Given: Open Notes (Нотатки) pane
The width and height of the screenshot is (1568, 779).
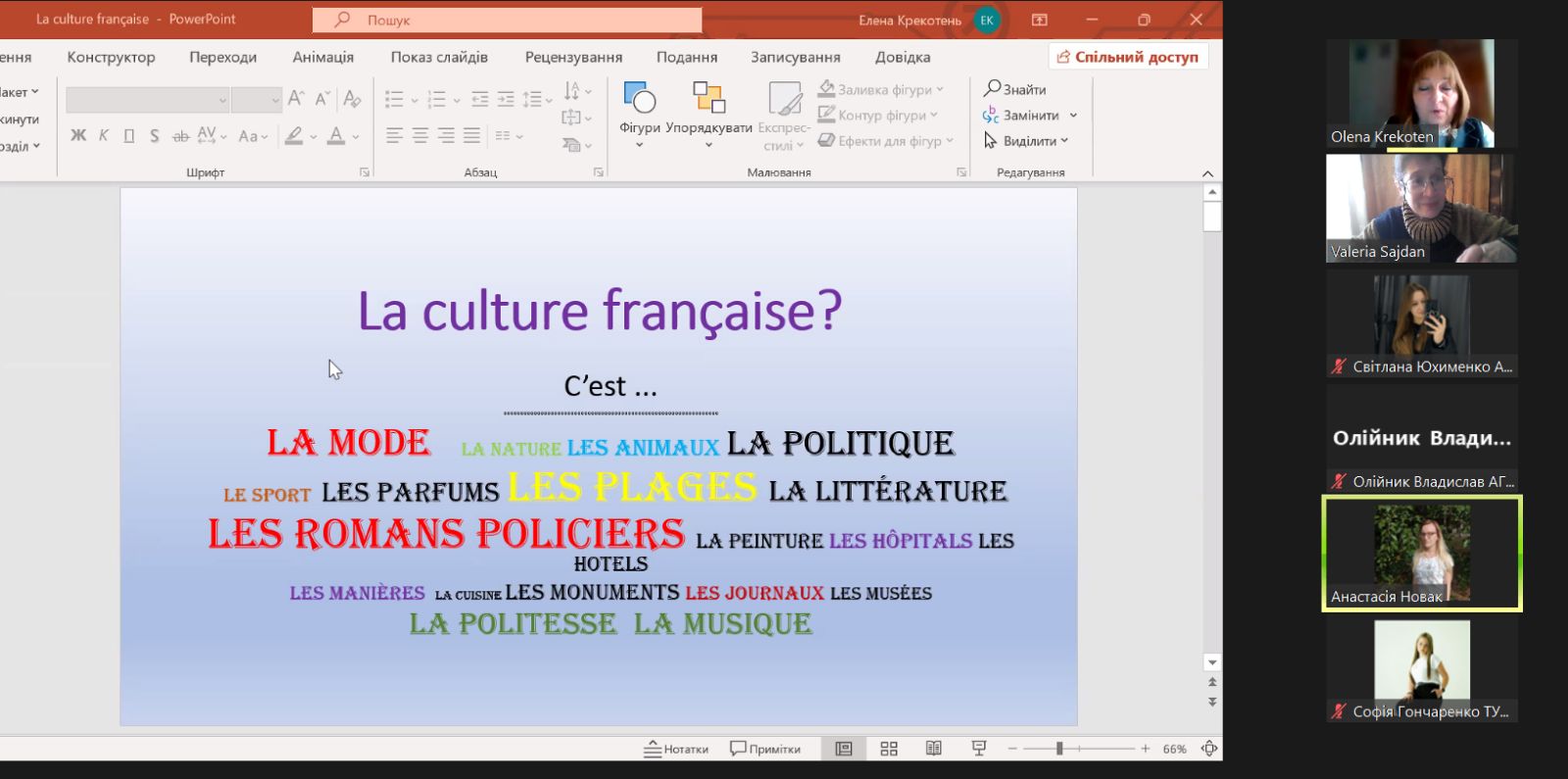Looking at the screenshot, I should click(676, 749).
